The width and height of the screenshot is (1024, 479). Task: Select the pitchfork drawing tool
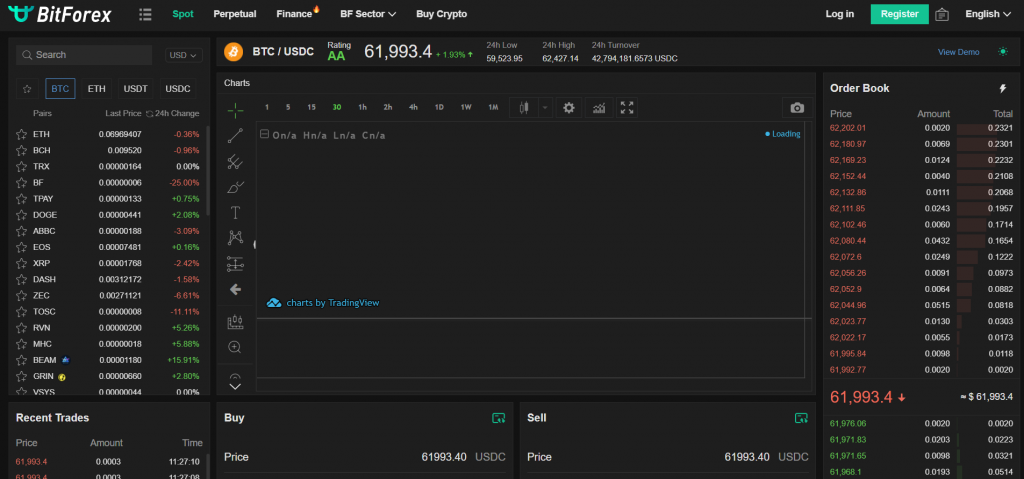click(x=235, y=161)
